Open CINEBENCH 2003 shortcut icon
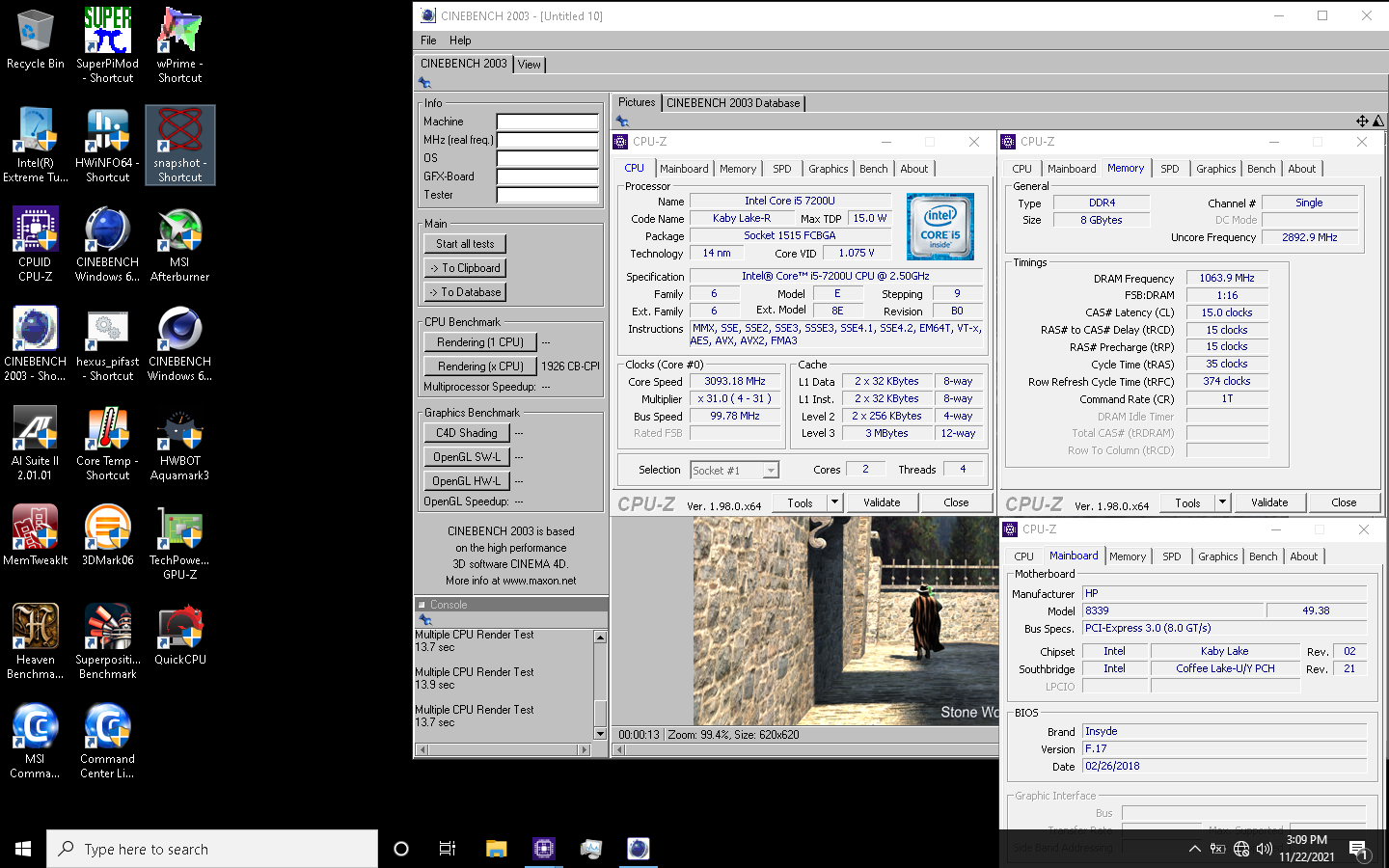 tap(35, 343)
